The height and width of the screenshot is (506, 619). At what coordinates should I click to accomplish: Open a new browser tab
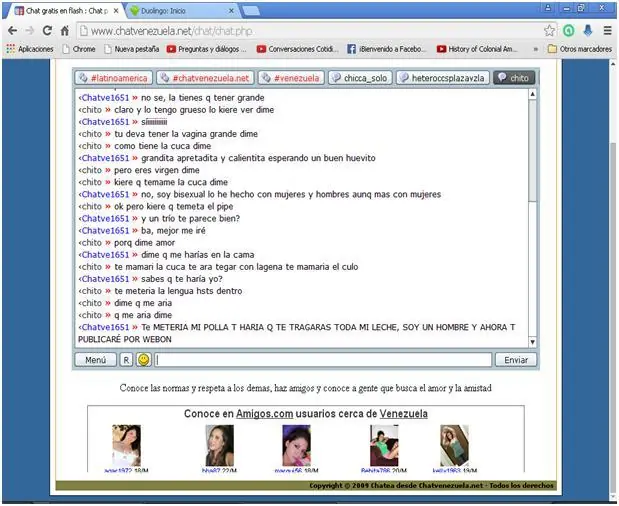(x=251, y=11)
